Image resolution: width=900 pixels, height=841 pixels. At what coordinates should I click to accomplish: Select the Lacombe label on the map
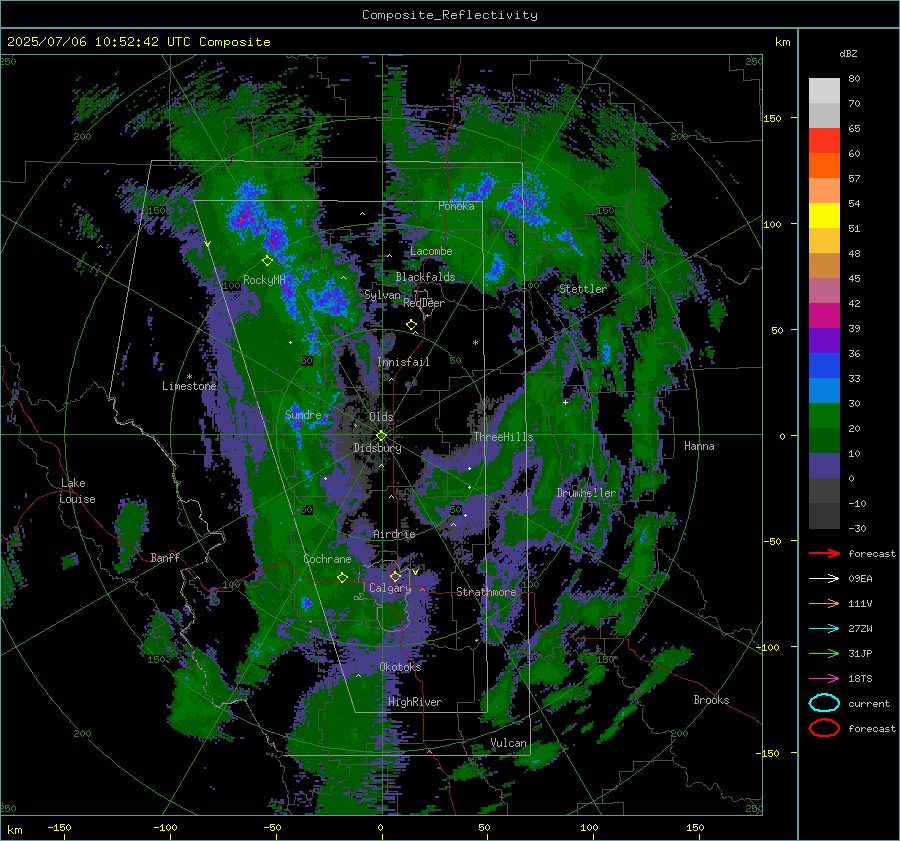coord(431,251)
